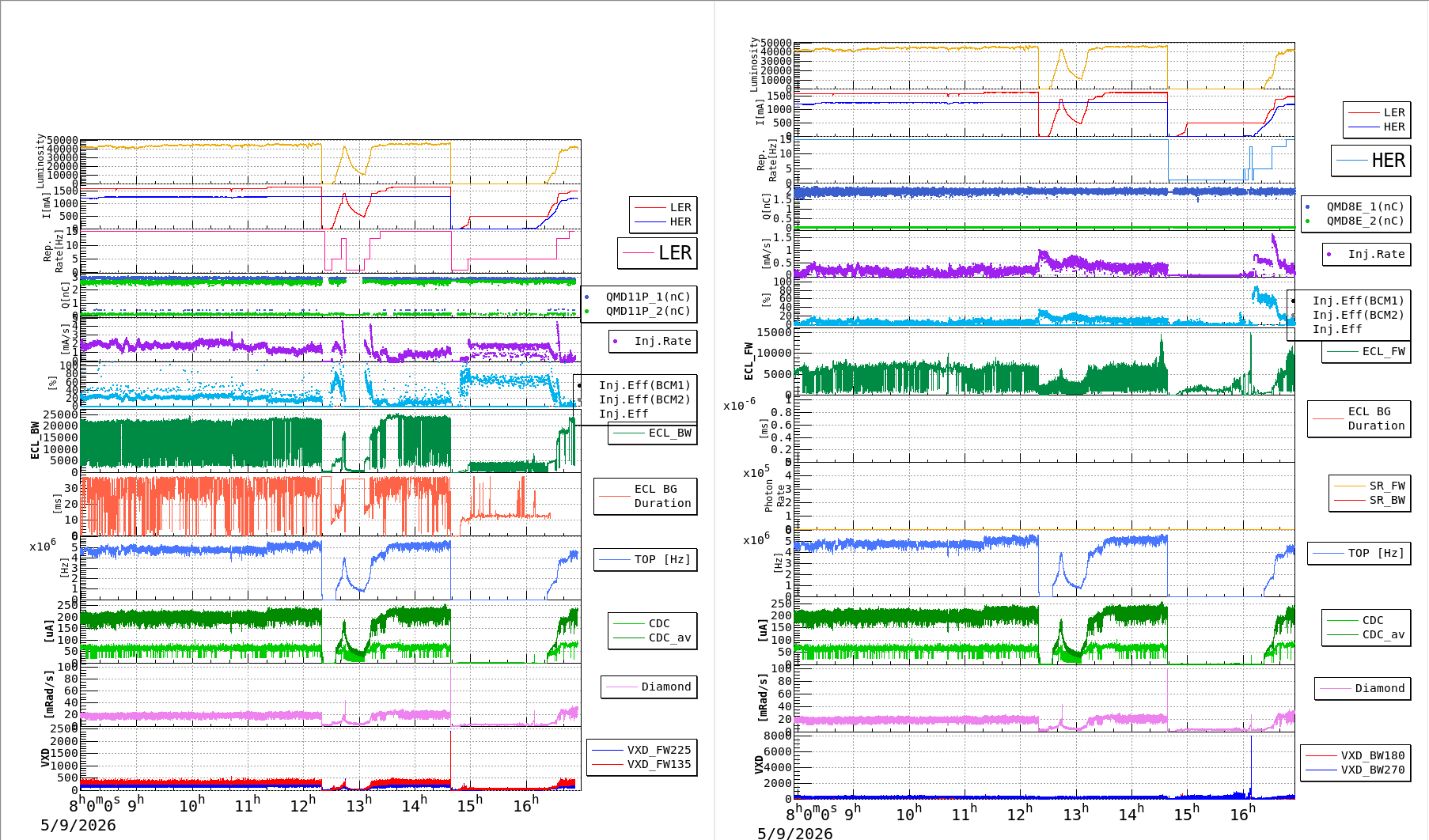Select the VXD_FW225 legend entry
1429x840 pixels.
coord(642,750)
